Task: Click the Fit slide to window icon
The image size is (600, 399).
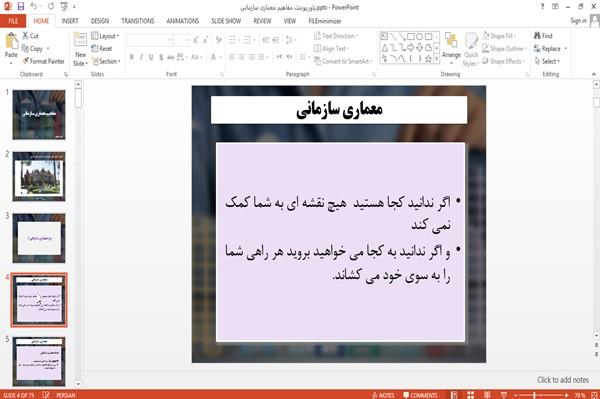Action: click(595, 395)
